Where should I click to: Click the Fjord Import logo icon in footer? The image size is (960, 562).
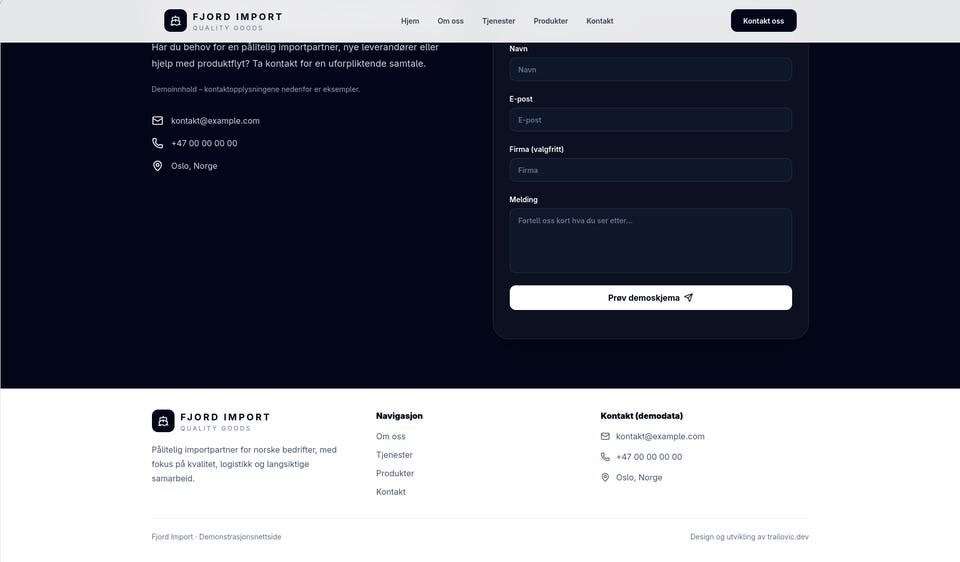click(x=163, y=421)
